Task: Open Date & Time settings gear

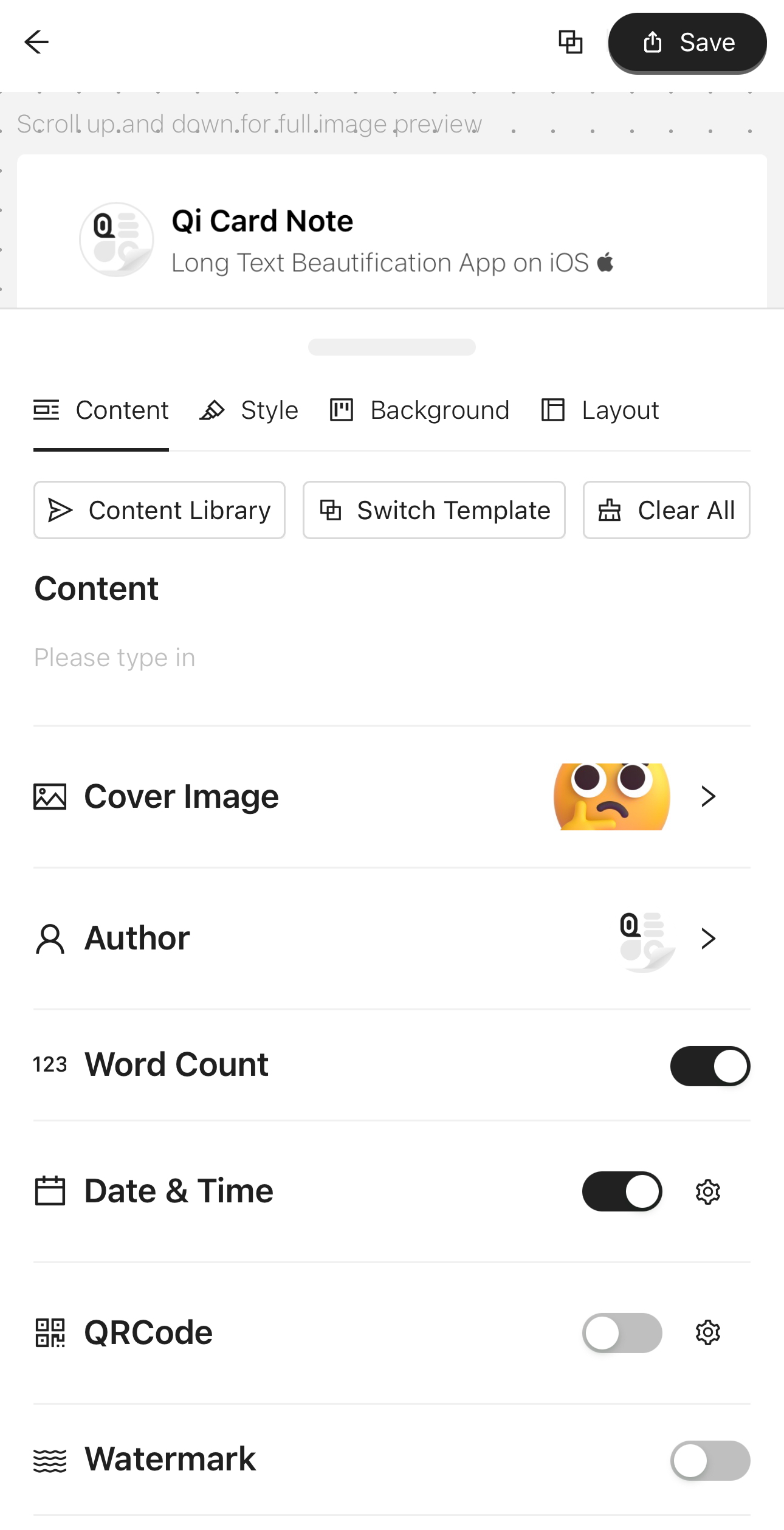Action: pyautogui.click(x=707, y=1191)
